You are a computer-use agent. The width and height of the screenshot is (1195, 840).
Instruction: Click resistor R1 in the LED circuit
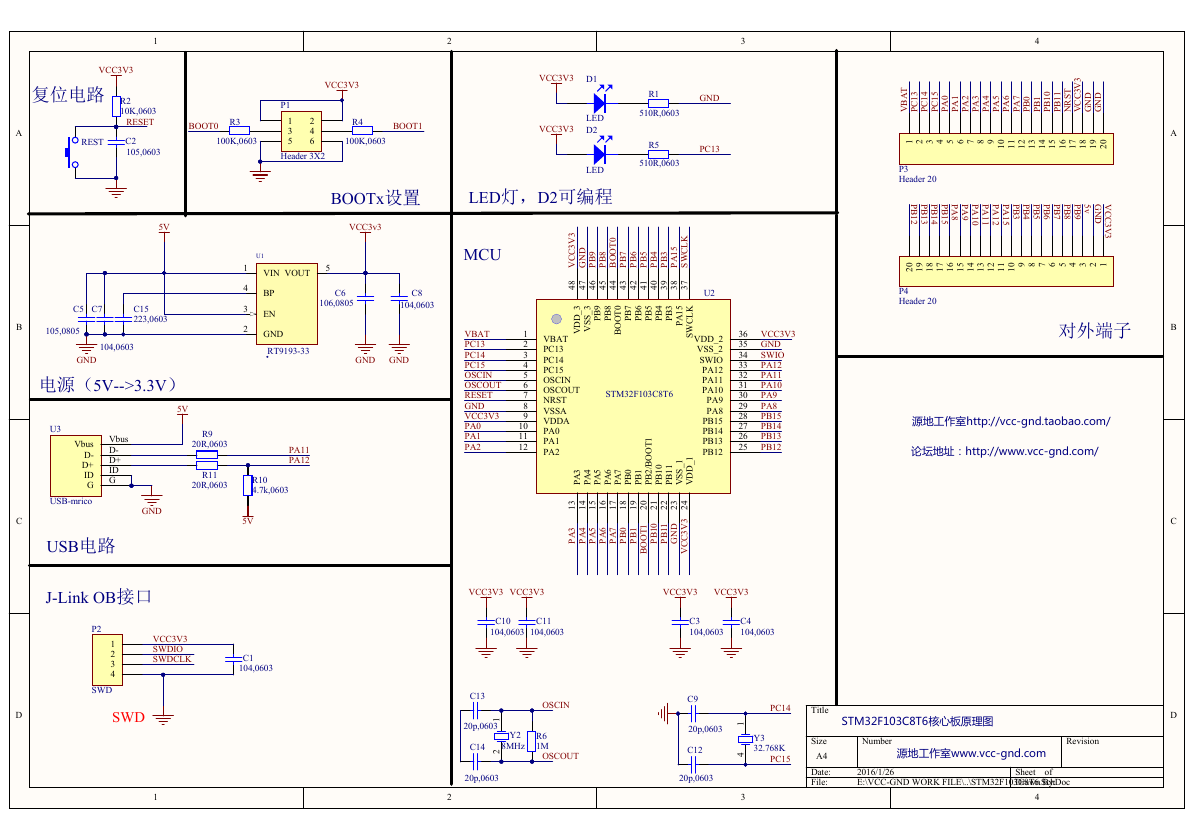[x=658, y=103]
